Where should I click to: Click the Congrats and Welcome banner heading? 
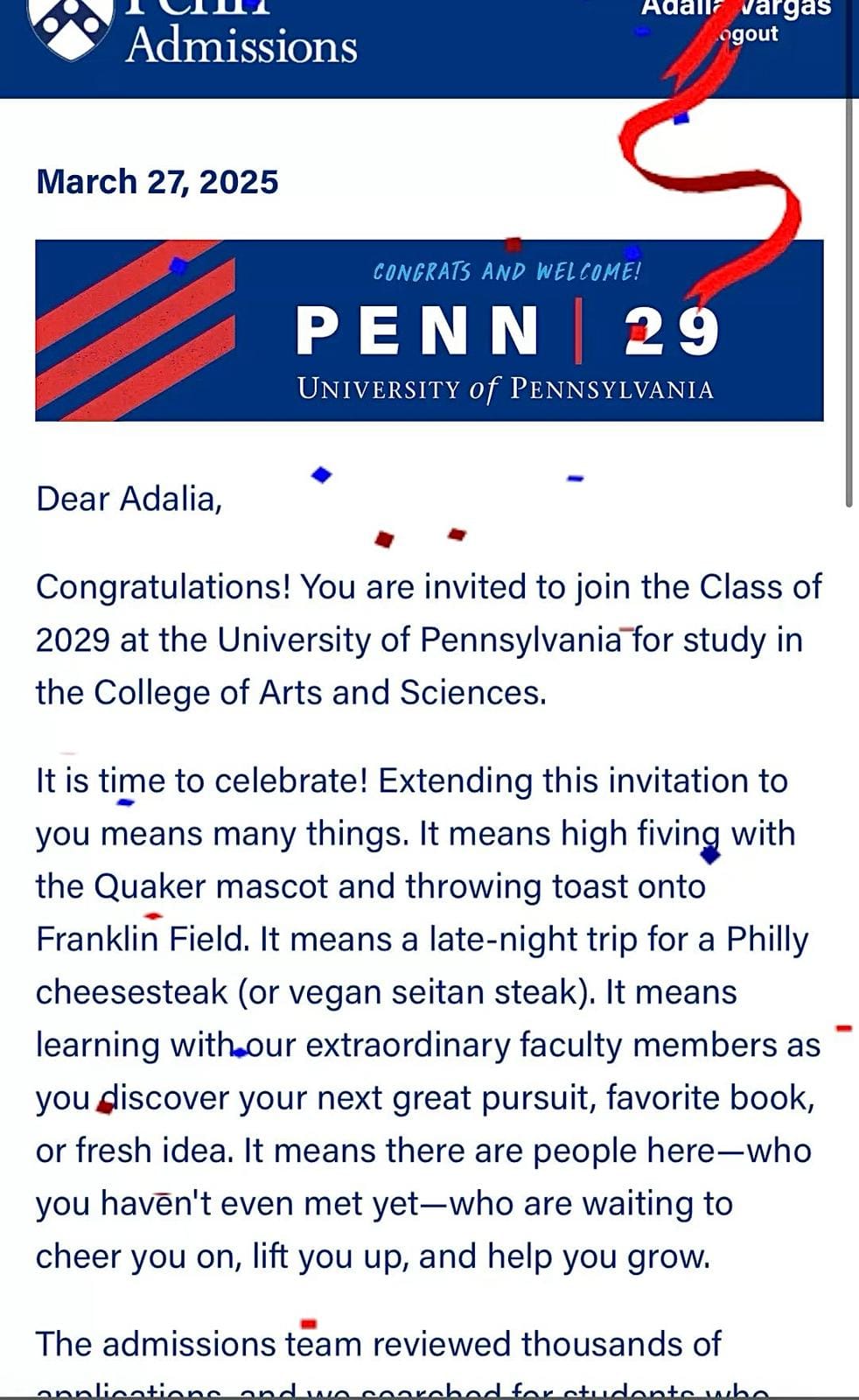[506, 272]
